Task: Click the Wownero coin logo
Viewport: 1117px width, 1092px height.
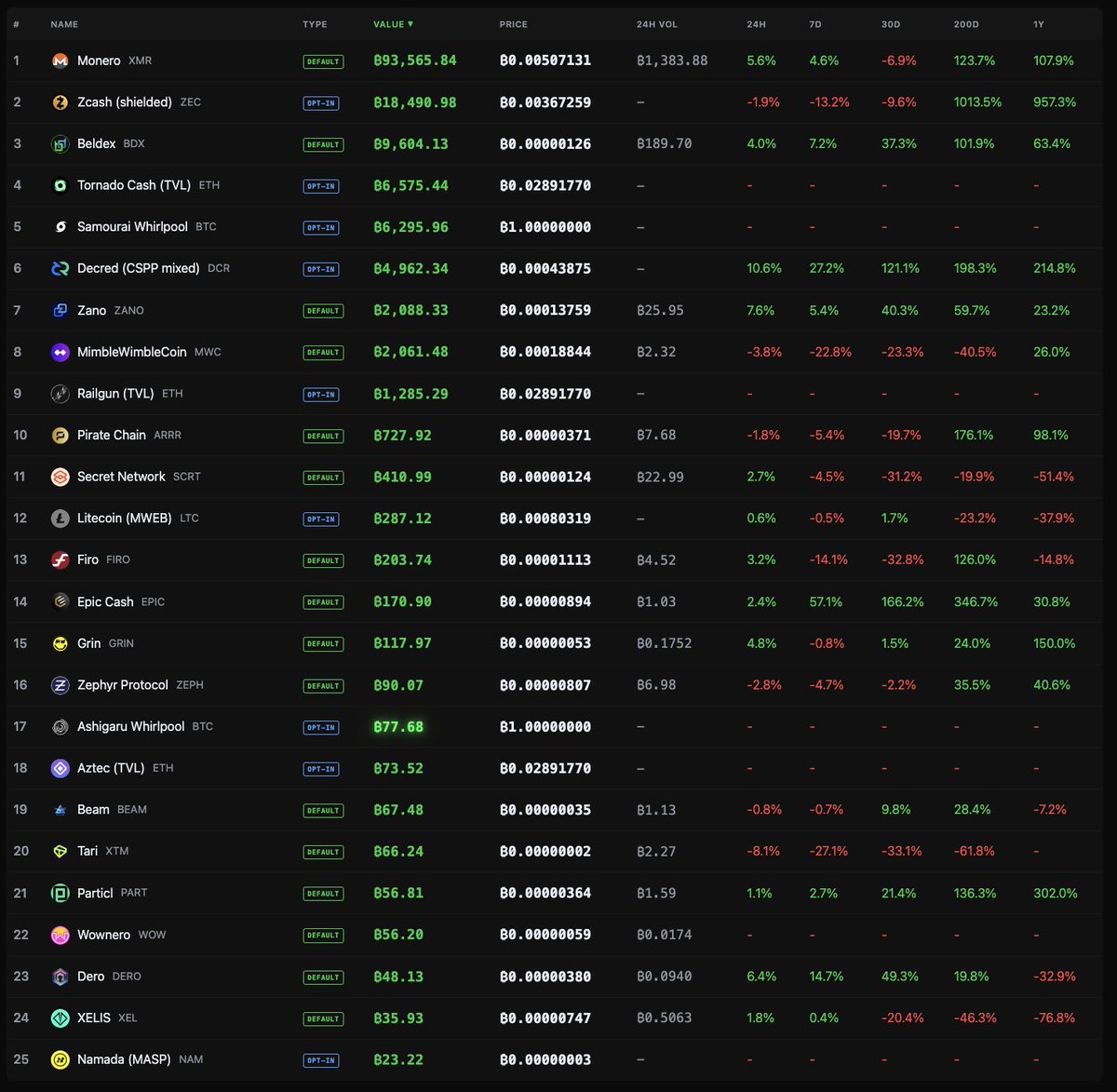Action: (60, 935)
